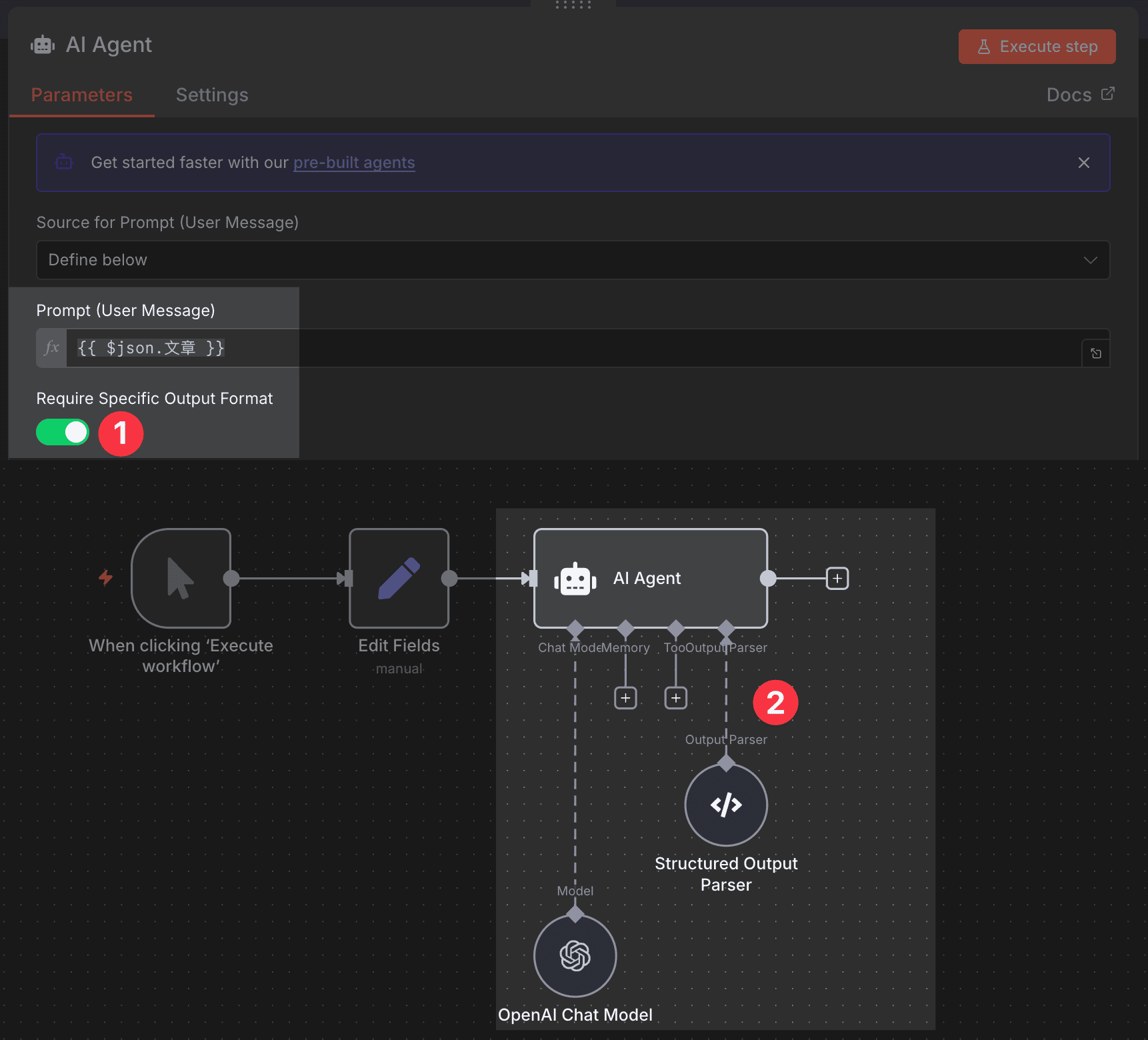Add a Memory connection via plus button

(625, 697)
